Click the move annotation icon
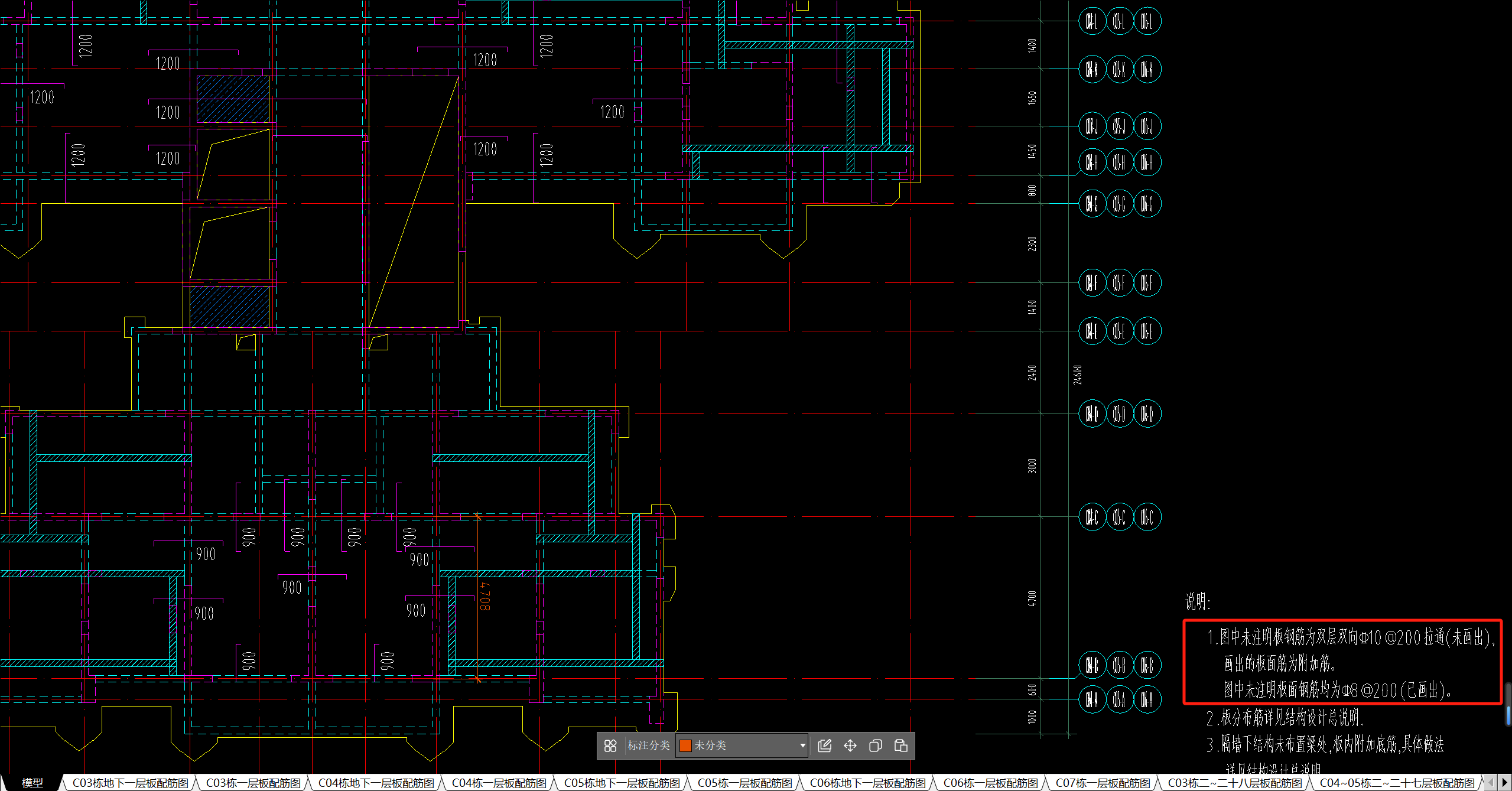Screen dimensions: 1512x791 pyautogui.click(x=850, y=746)
